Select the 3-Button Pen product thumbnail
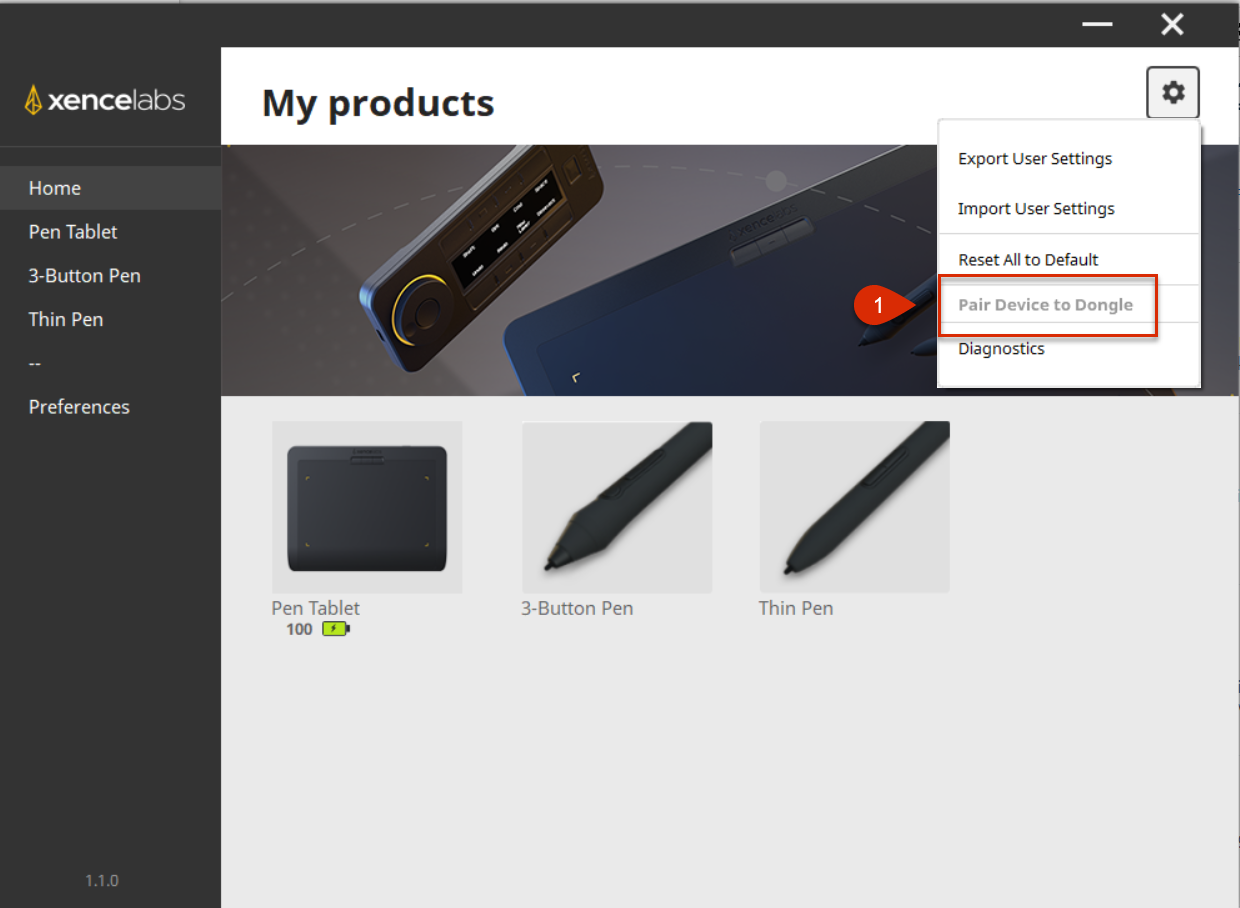1240x908 pixels. 617,507
